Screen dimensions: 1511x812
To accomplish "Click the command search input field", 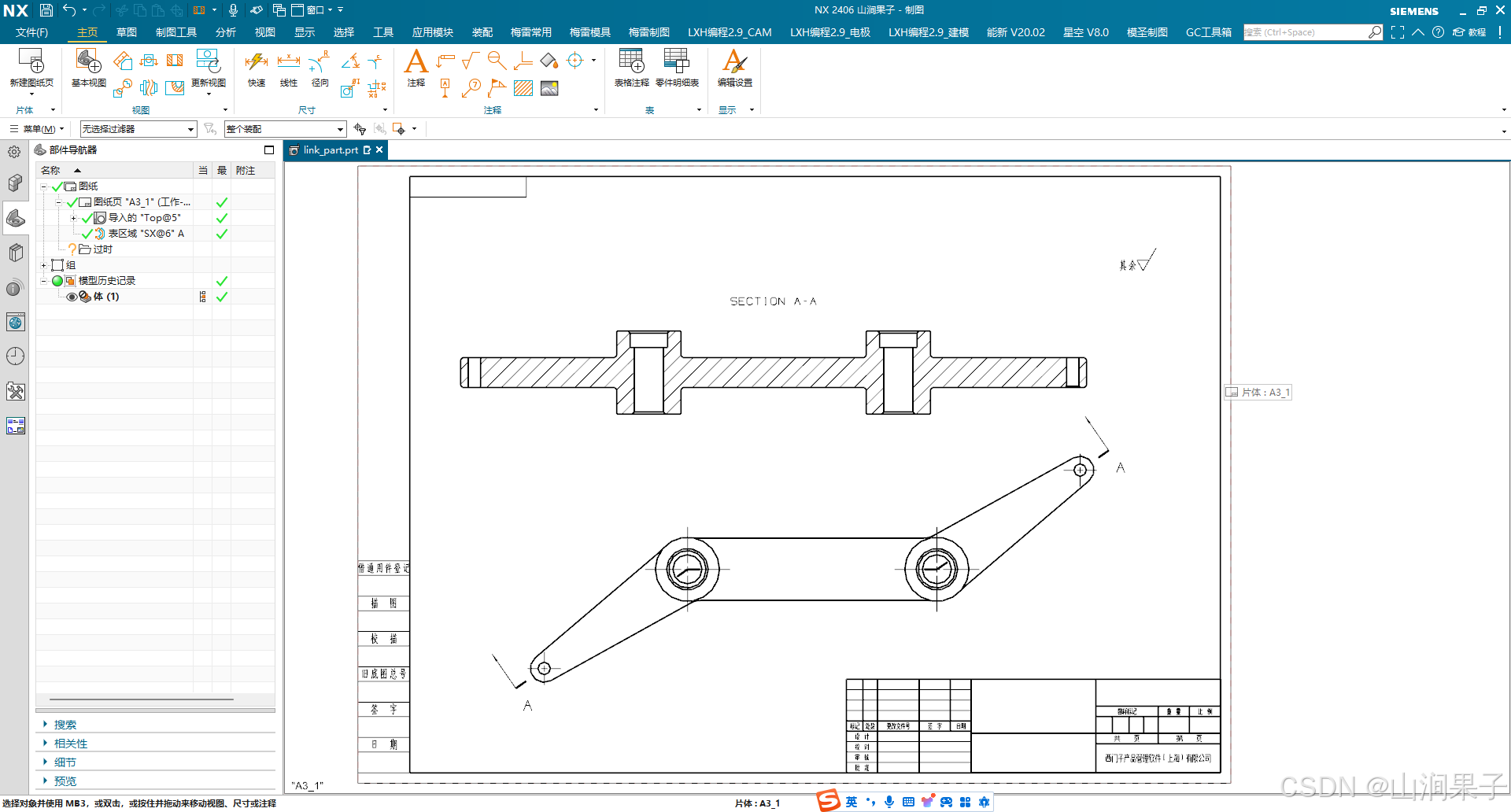I will pos(1306,32).
